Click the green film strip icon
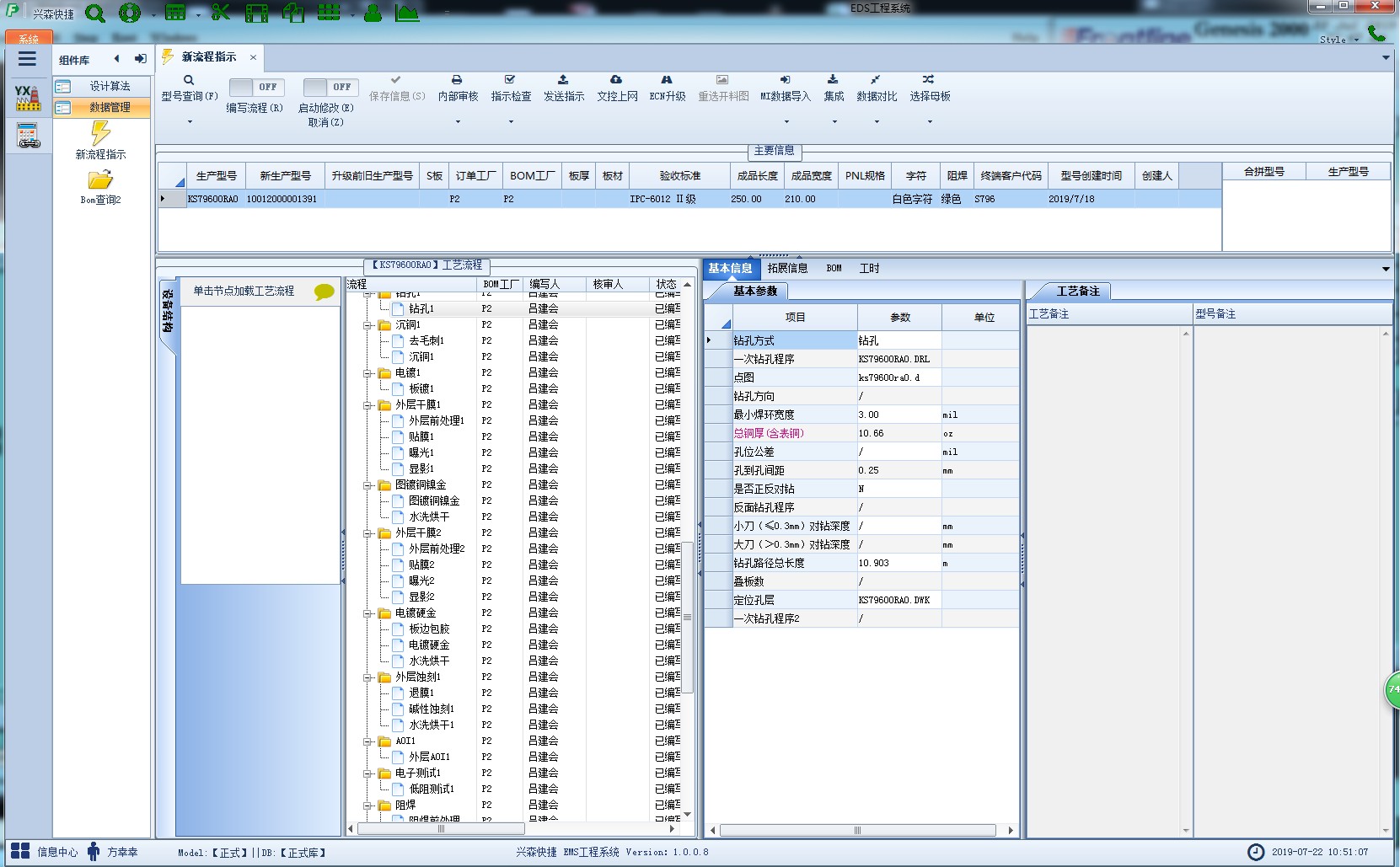Image resolution: width=1400 pixels, height=867 pixels. (257, 13)
